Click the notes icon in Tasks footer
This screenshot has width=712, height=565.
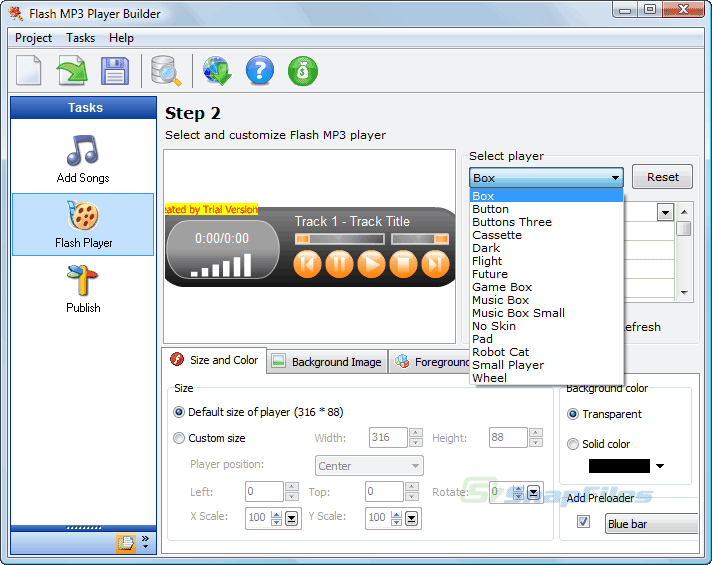pyautogui.click(x=126, y=543)
